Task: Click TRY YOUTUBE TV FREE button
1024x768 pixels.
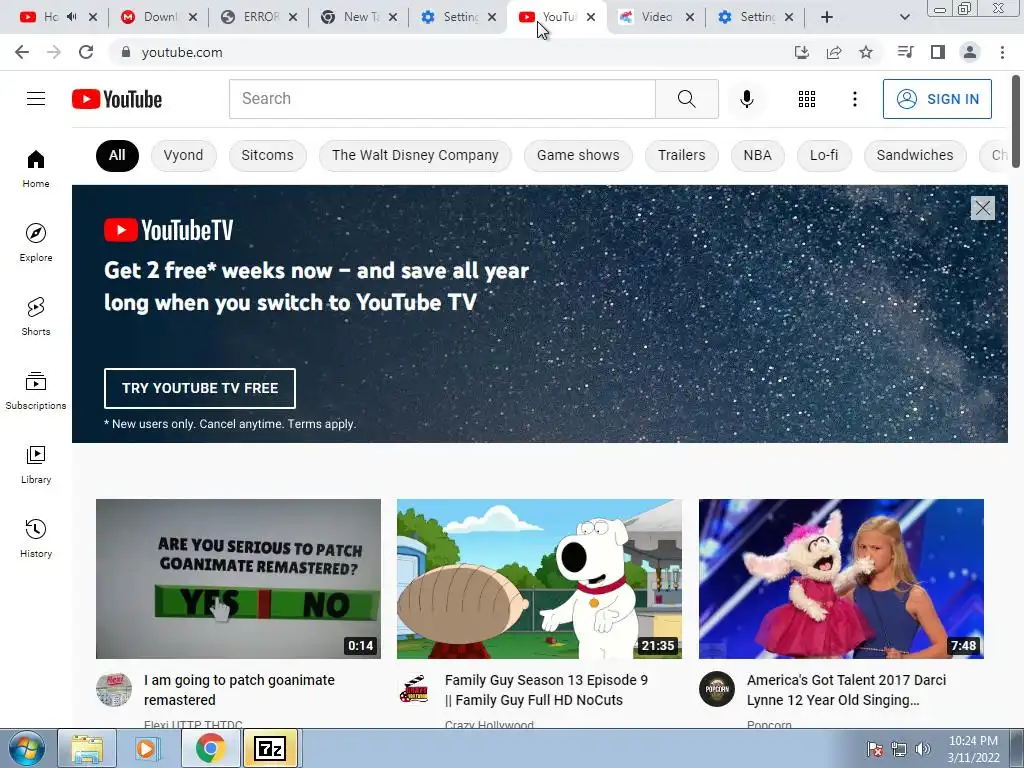Action: pyautogui.click(x=200, y=388)
